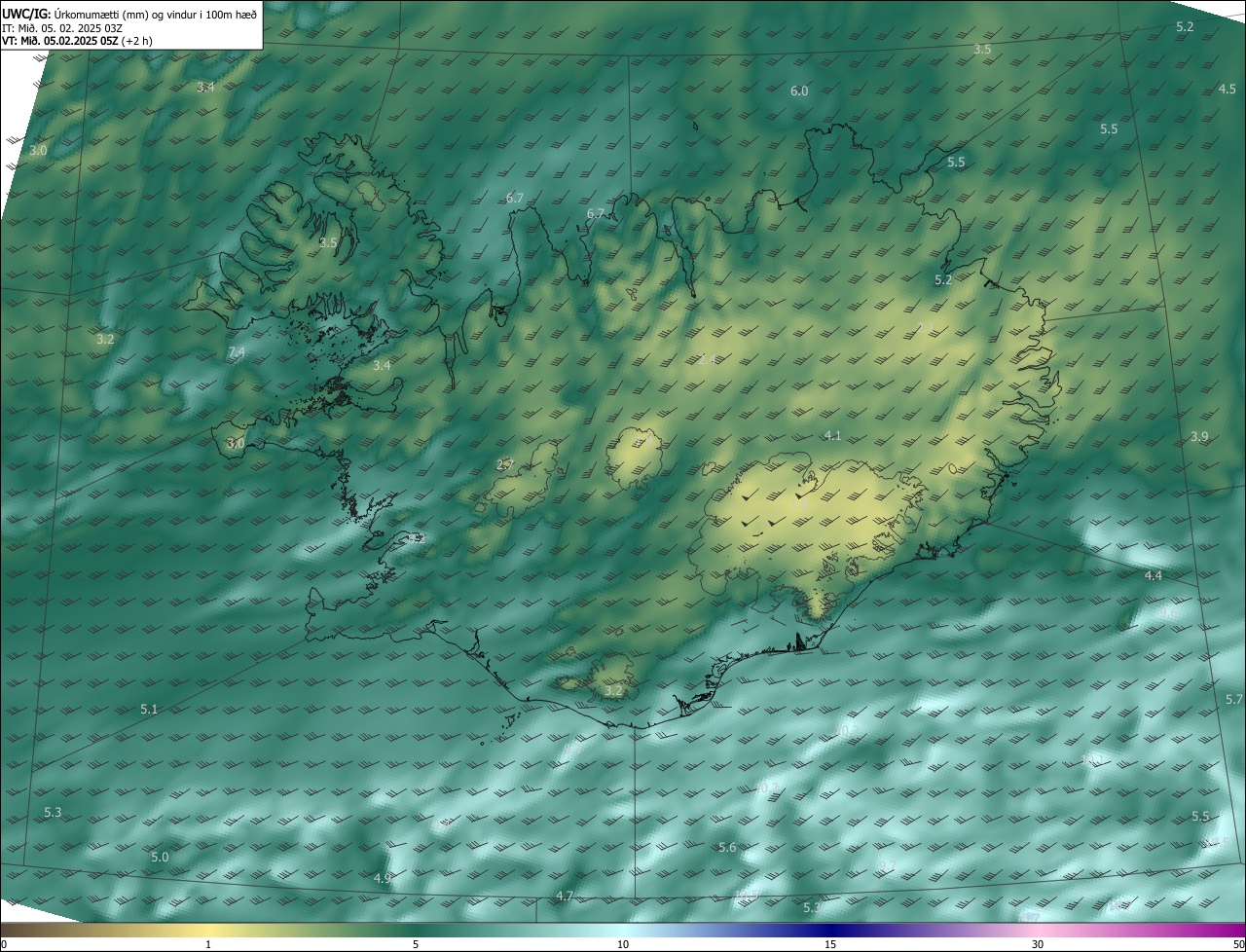Click the 4.4 value southeast of Iceland
Image resolution: width=1246 pixels, height=952 pixels.
[x=1154, y=576]
